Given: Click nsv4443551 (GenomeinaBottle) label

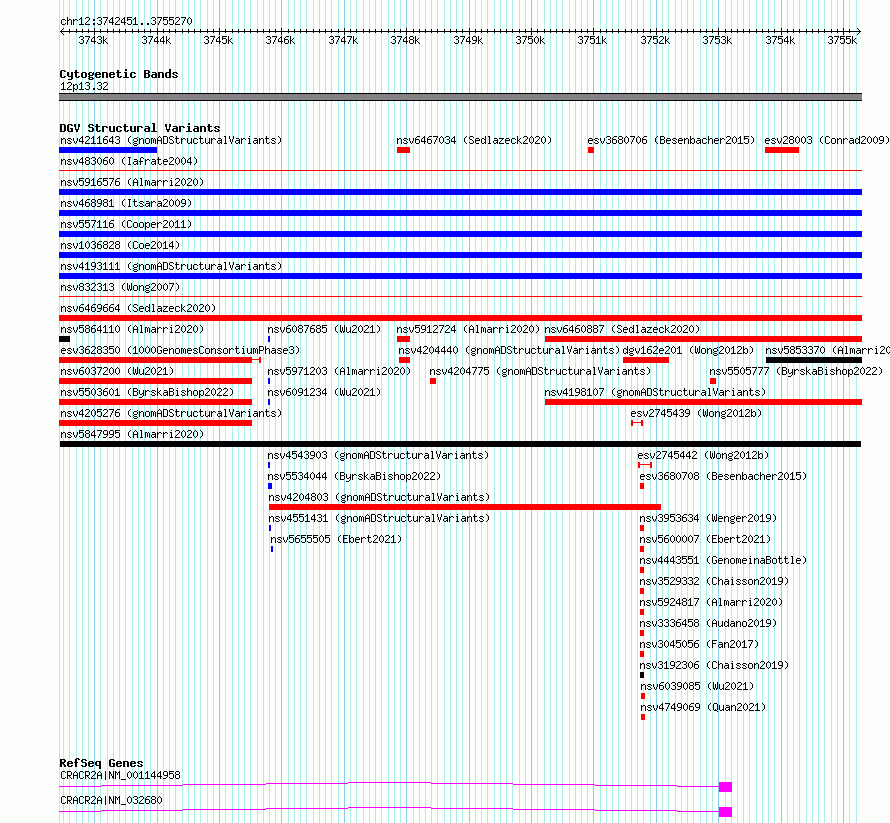Looking at the screenshot, I should [723, 560].
